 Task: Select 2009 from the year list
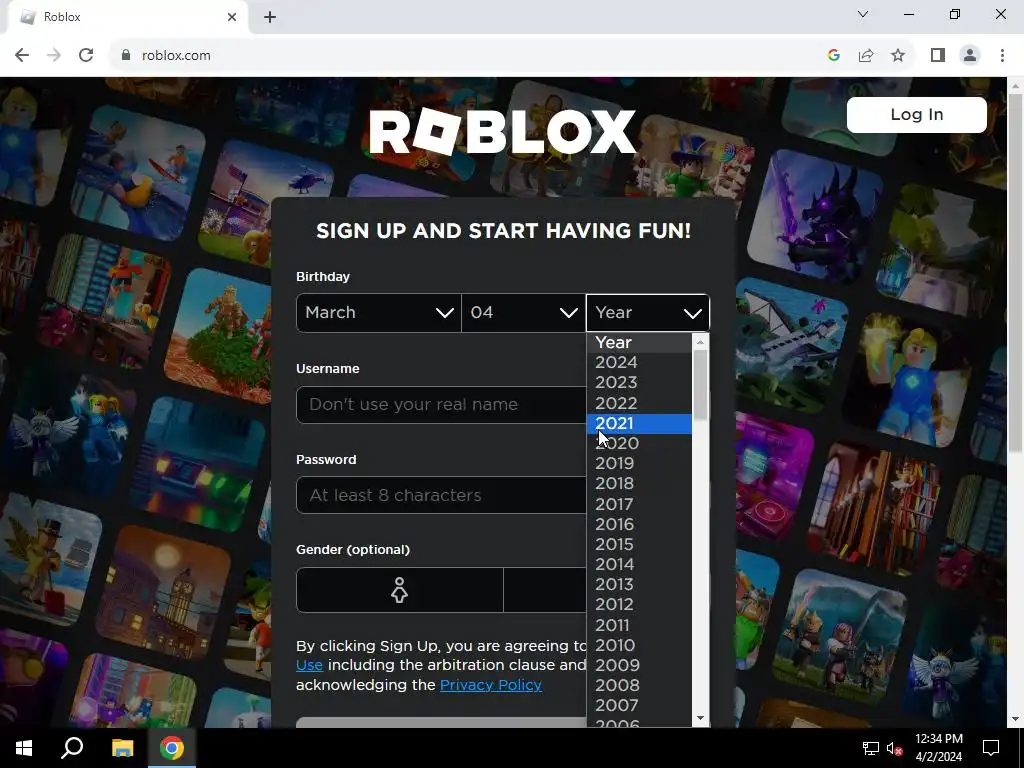(x=639, y=665)
